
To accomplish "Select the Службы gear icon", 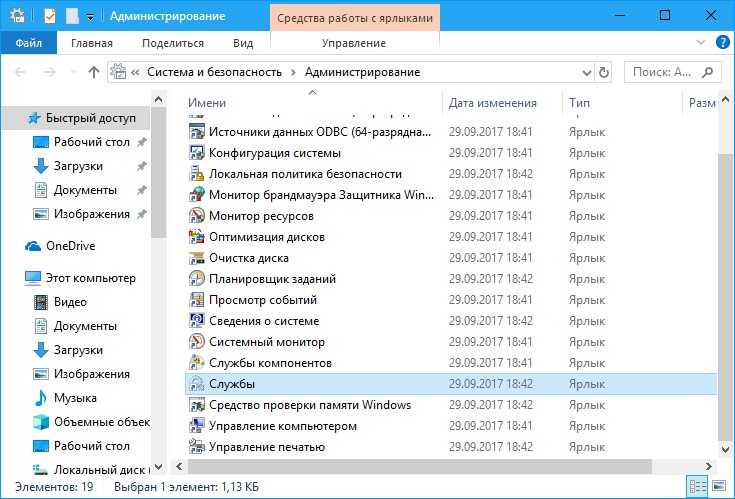I will (x=196, y=384).
